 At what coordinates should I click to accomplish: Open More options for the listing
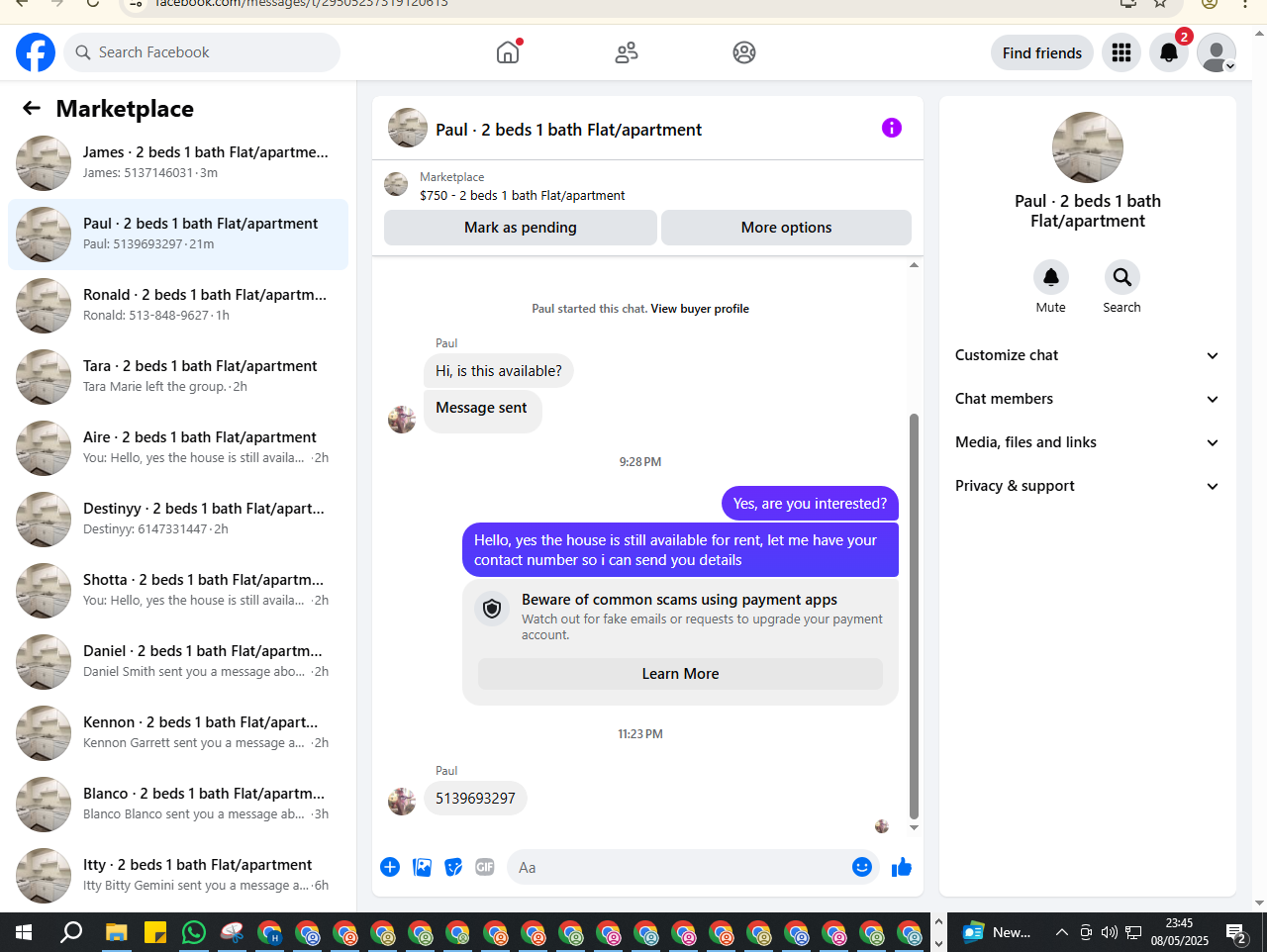(786, 228)
